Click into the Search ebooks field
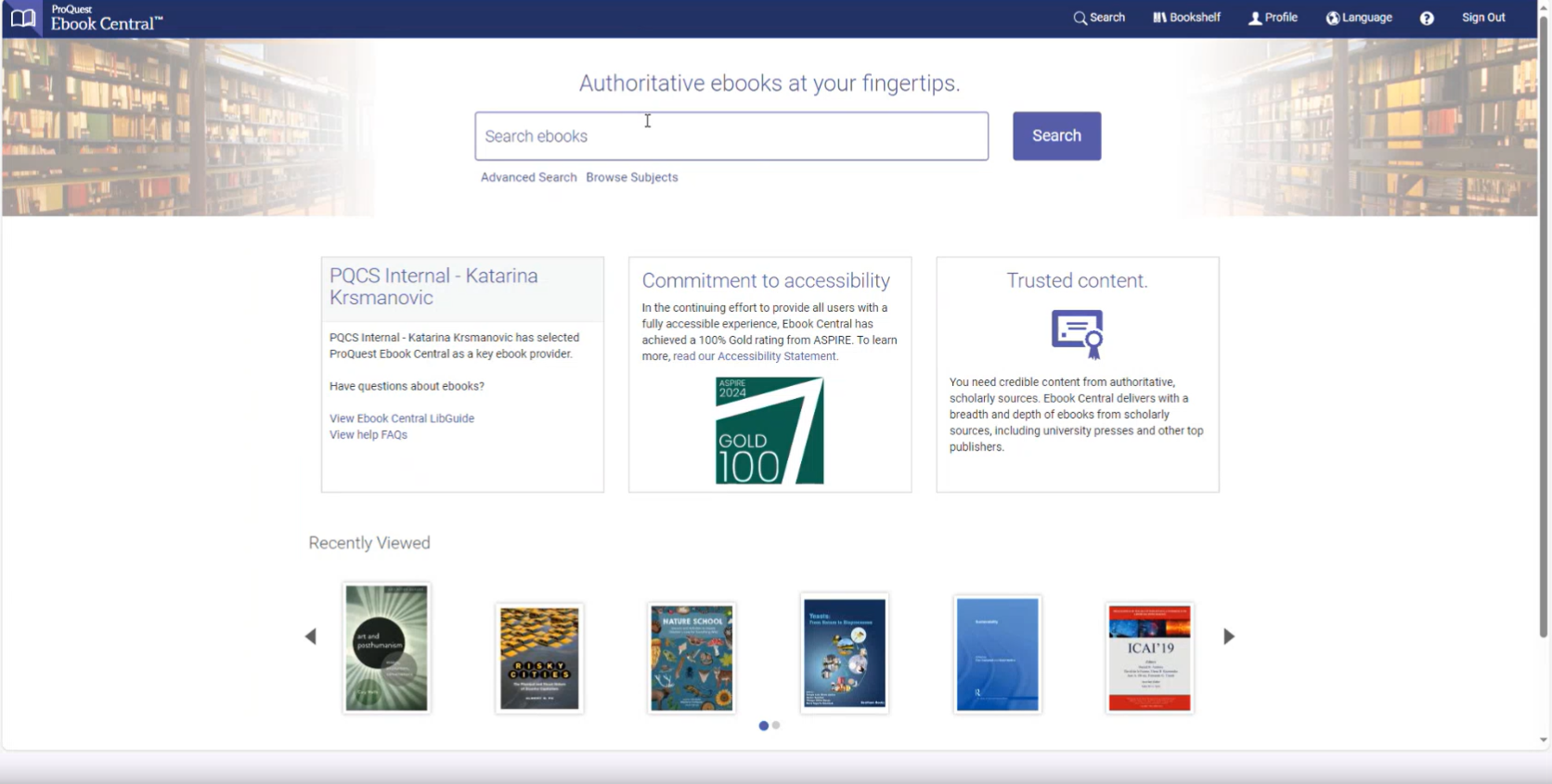Screen dimensions: 1552x784 (731, 136)
